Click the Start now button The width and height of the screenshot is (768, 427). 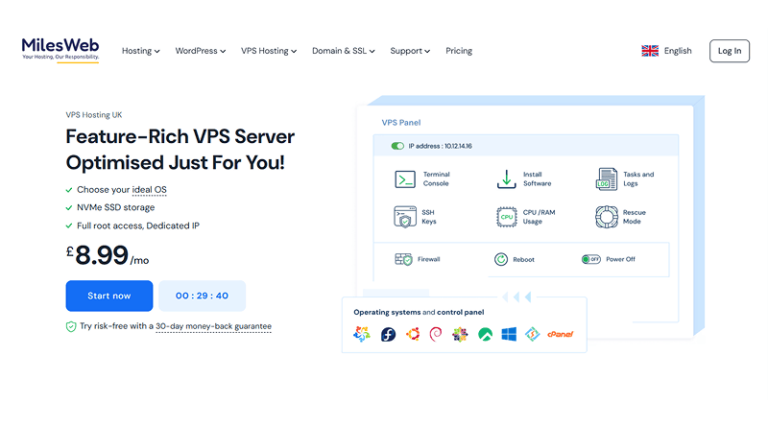pos(109,296)
